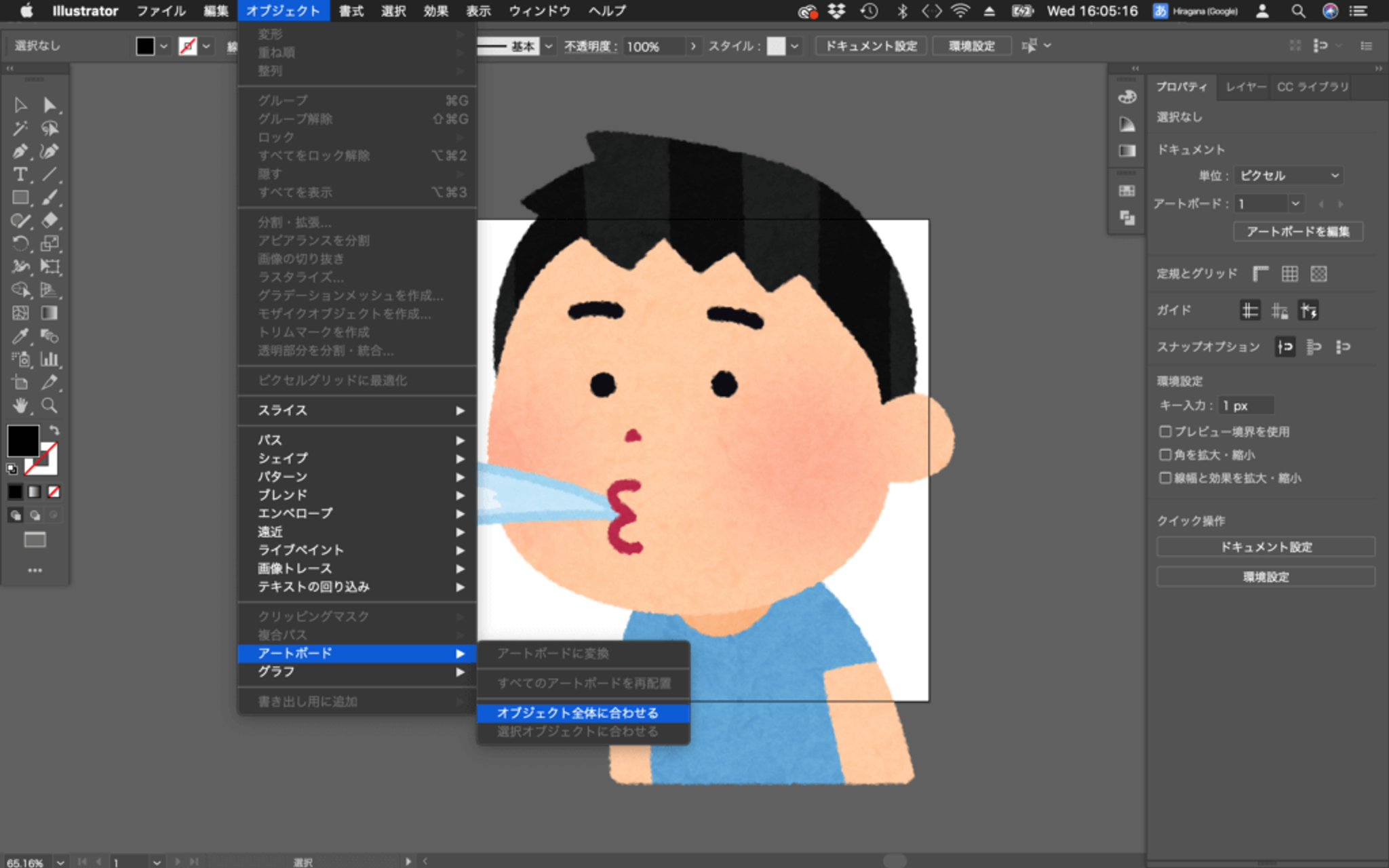Select the Paintbrush tool

50,197
